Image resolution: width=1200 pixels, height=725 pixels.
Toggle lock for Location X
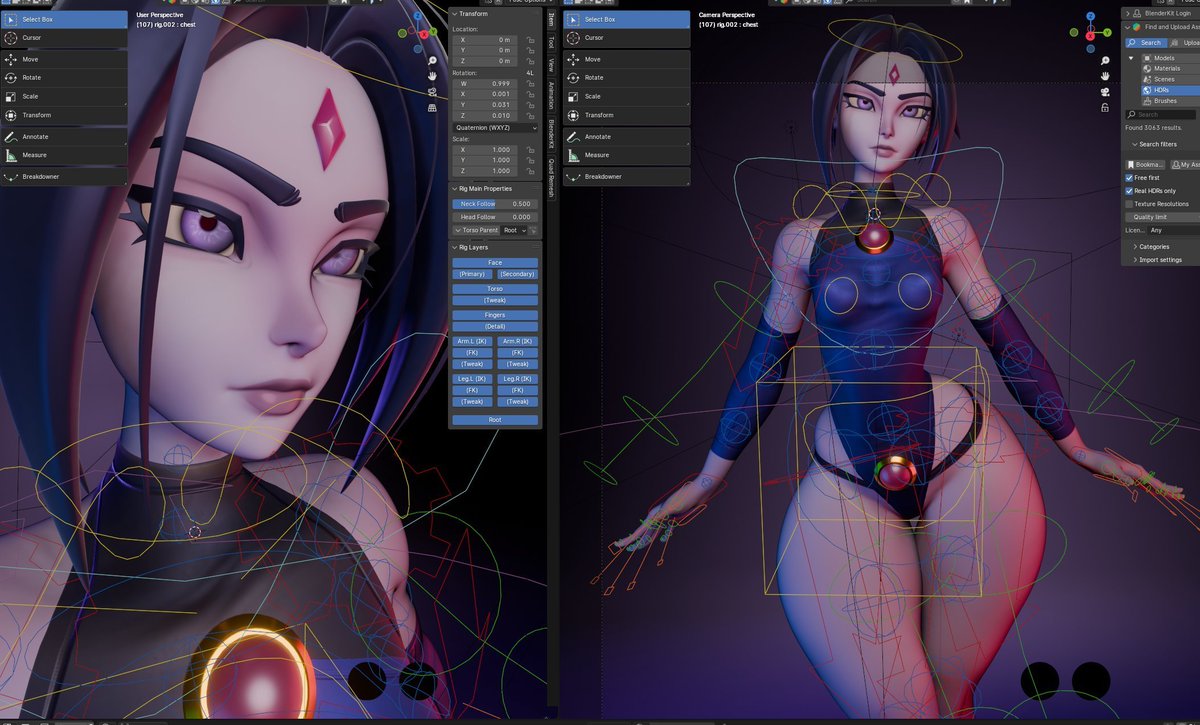(x=530, y=39)
